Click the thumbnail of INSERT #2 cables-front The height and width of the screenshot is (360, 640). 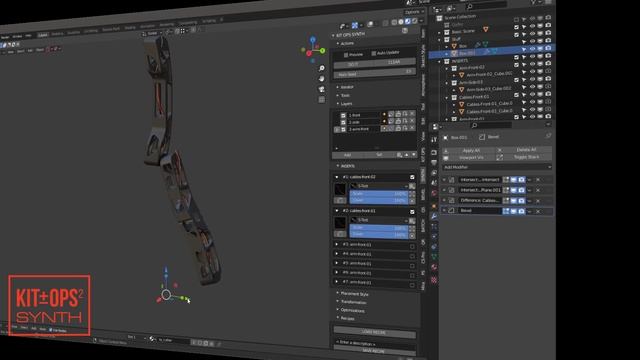coord(340,223)
